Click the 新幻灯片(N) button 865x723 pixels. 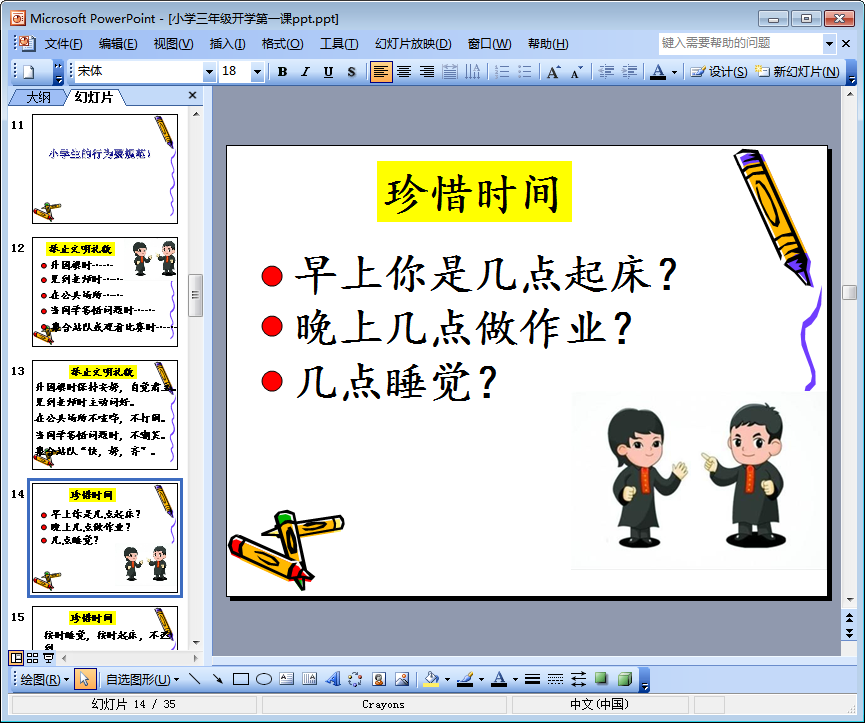point(798,72)
